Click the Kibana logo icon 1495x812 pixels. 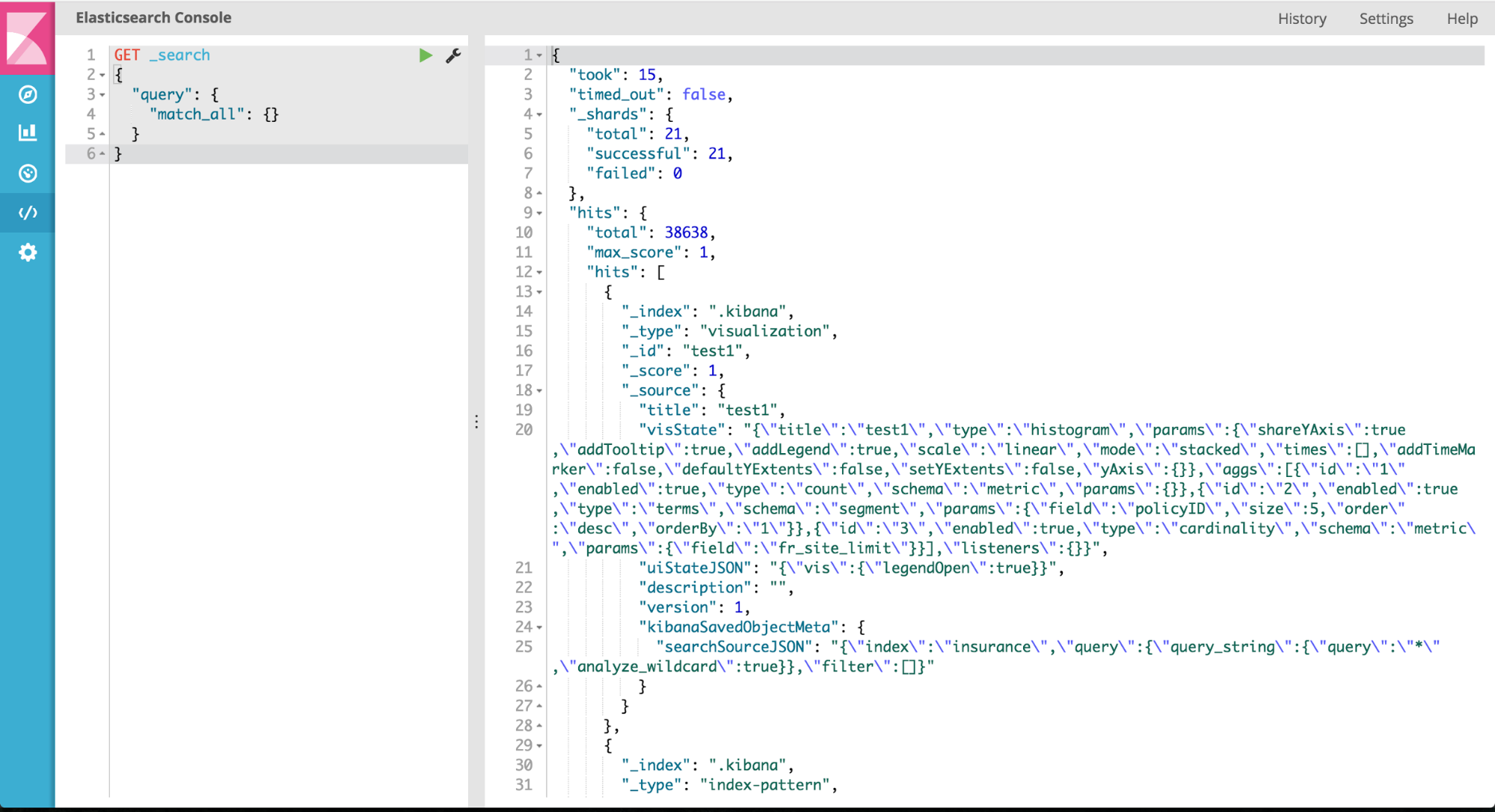tap(27, 37)
